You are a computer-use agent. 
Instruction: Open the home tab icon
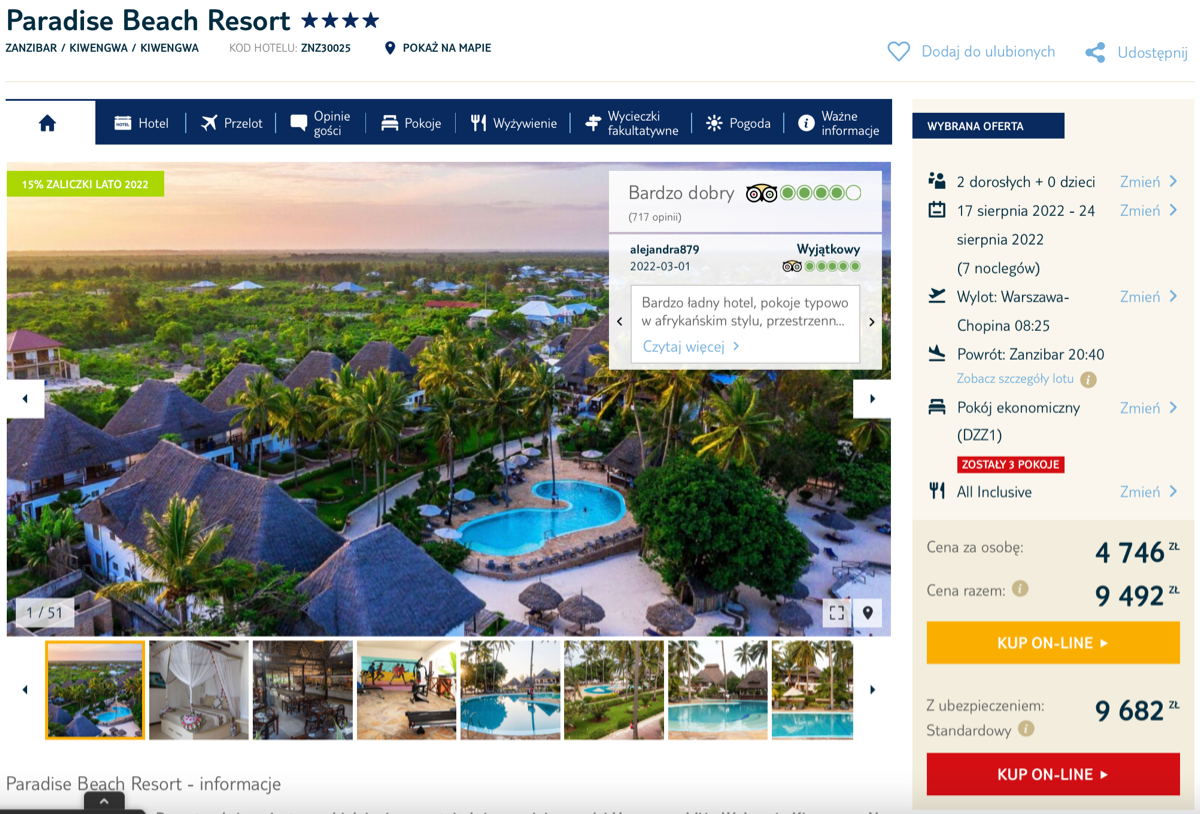pyautogui.click(x=48, y=123)
